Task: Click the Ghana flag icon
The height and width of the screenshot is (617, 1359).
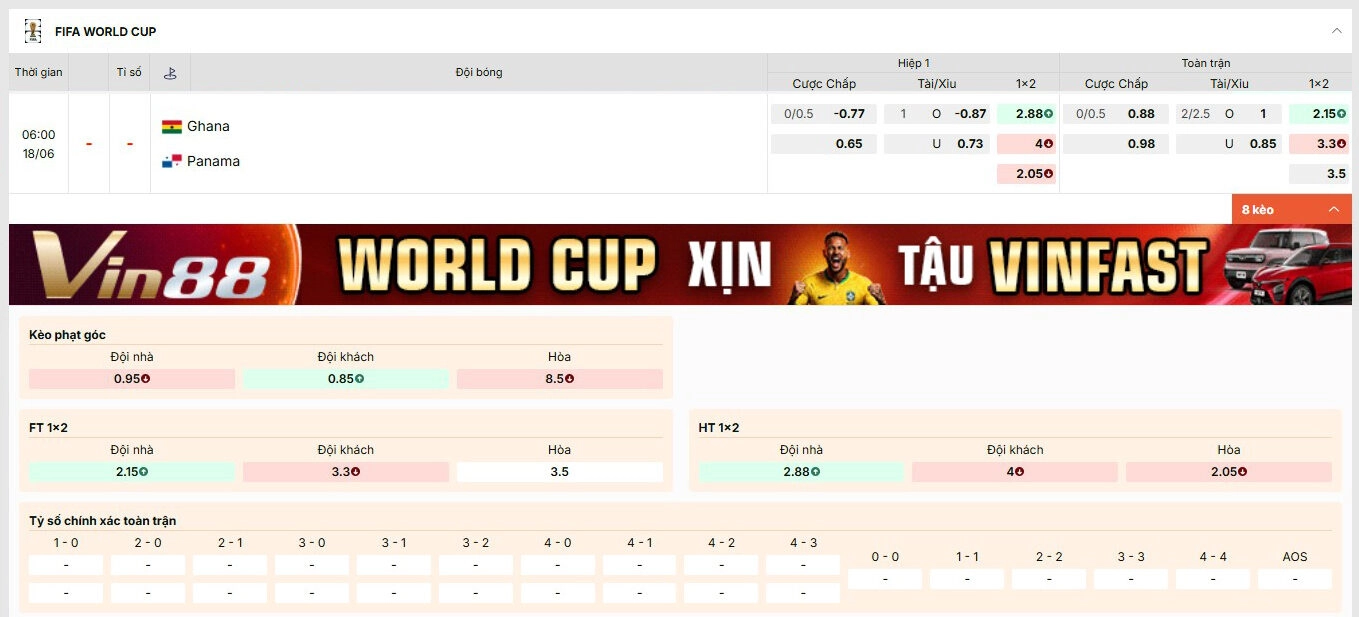Action: [x=172, y=127]
